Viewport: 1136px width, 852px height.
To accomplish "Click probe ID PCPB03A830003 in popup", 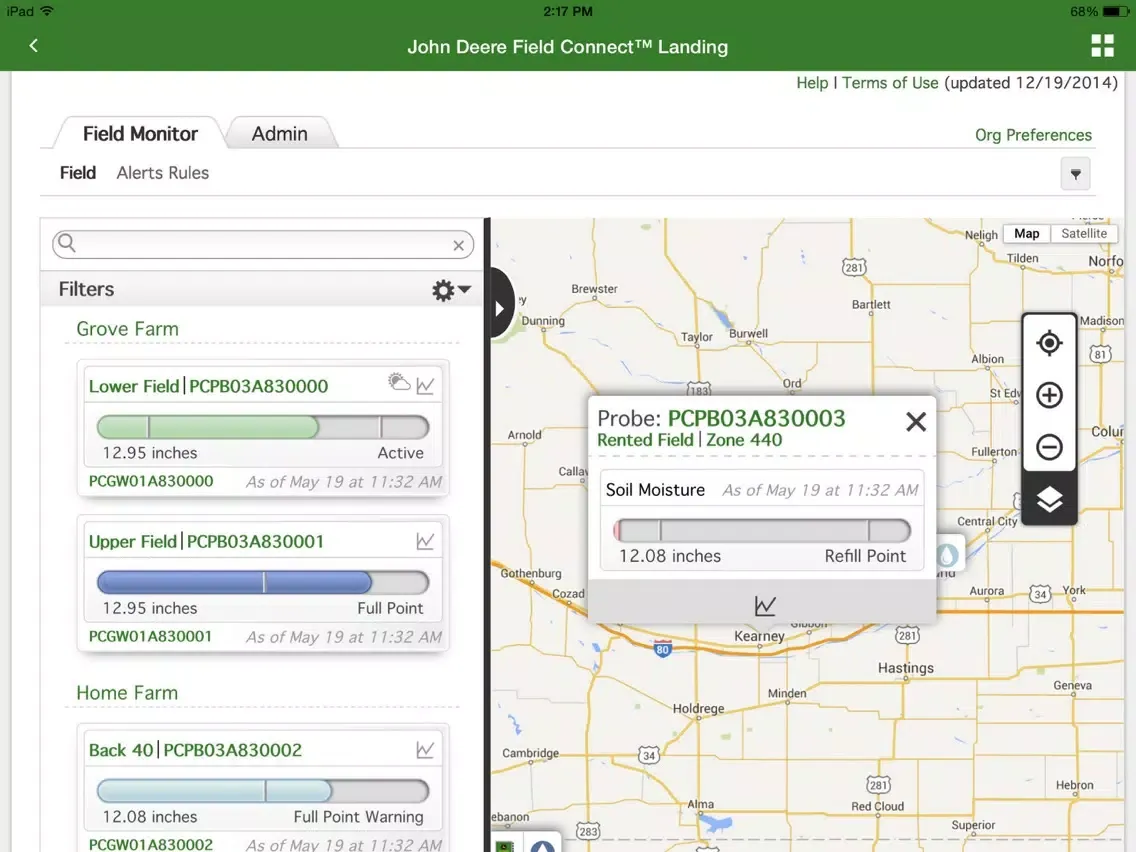I will tap(756, 418).
